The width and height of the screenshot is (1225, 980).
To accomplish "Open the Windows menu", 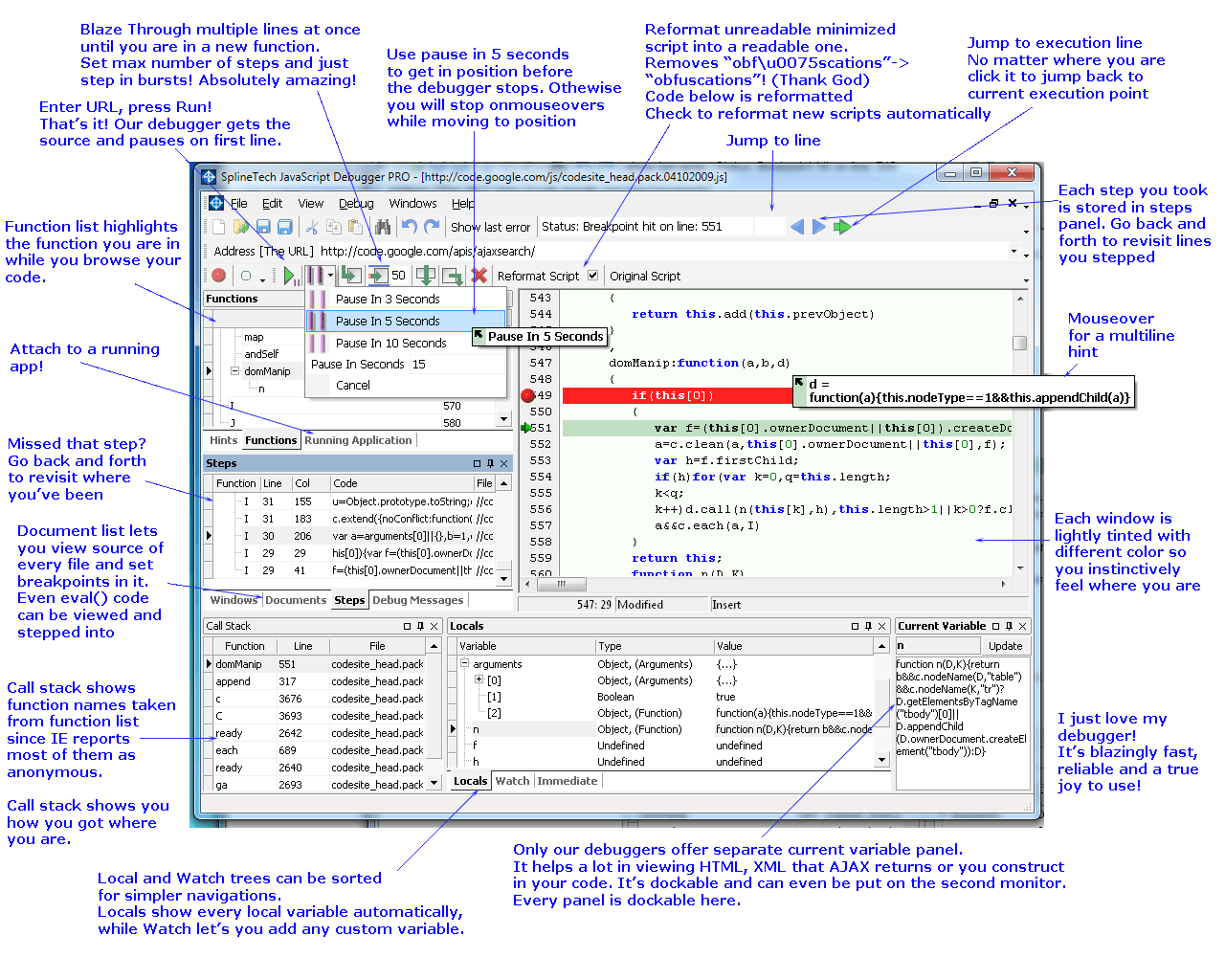I will pyautogui.click(x=412, y=204).
